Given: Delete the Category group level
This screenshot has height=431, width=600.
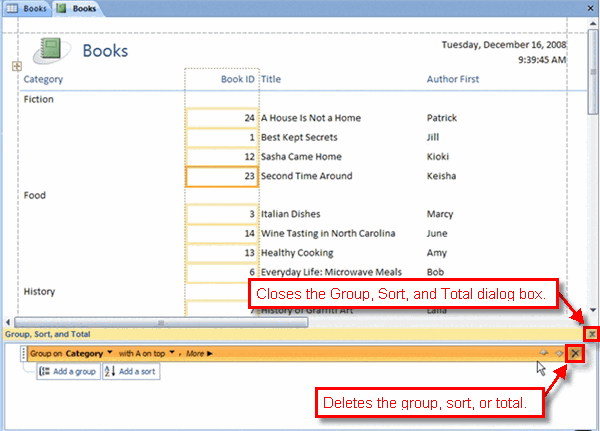Looking at the screenshot, I should pos(575,353).
